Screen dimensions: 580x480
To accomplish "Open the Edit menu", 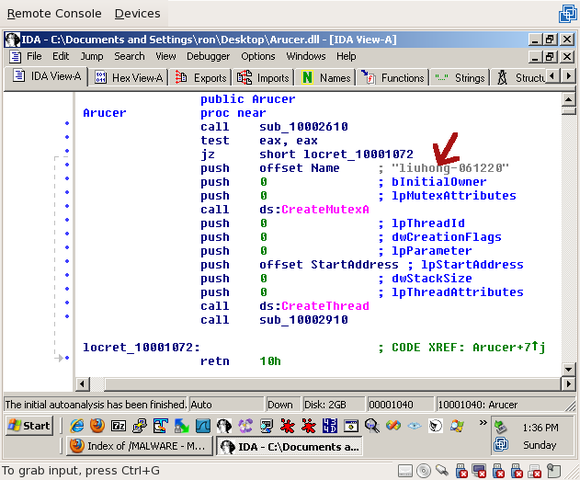I will (x=61, y=56).
